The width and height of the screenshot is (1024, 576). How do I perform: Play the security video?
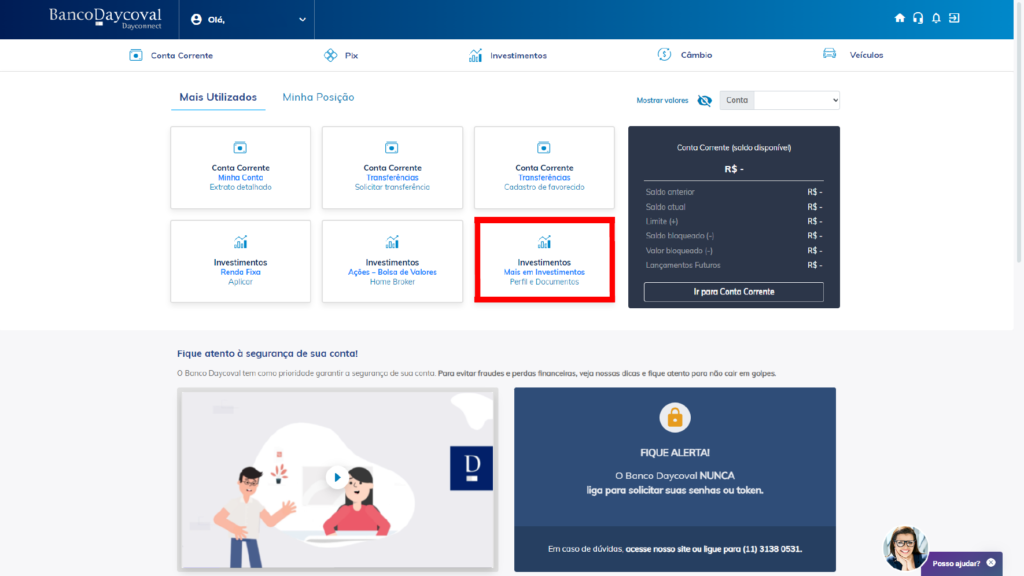337,477
